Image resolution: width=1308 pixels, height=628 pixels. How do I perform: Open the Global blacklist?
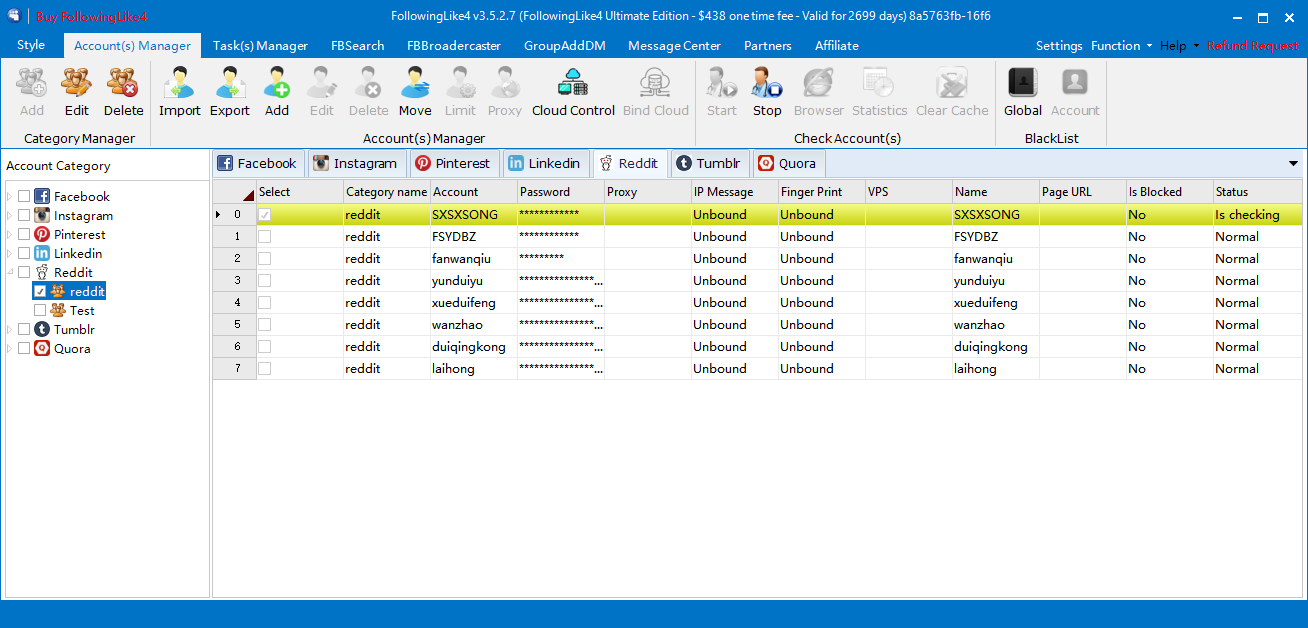pos(1023,91)
